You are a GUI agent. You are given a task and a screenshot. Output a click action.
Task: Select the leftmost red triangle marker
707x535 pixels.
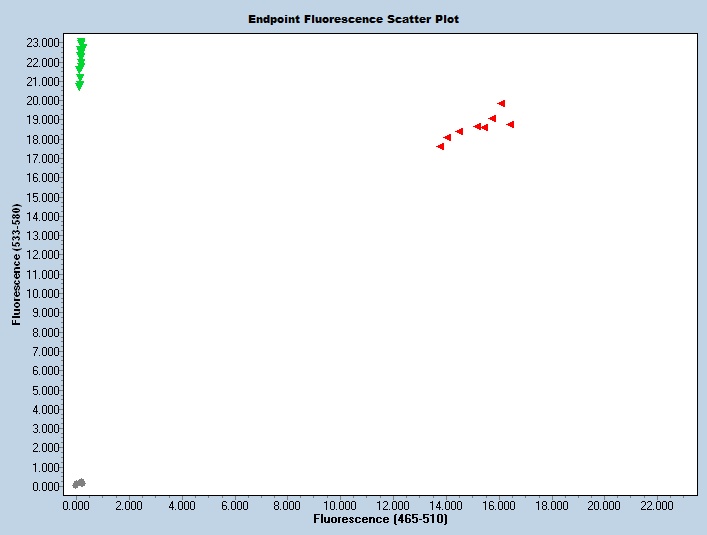click(440, 146)
